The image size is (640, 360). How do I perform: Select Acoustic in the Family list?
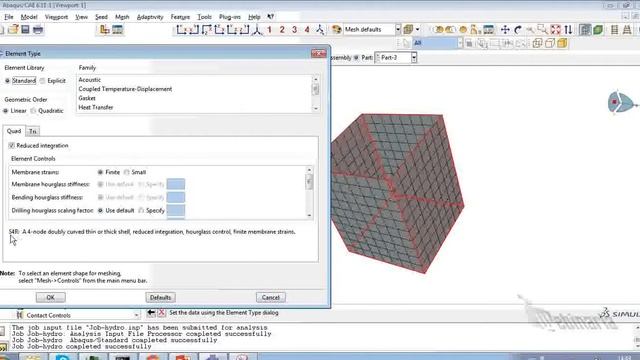[x=89, y=80]
